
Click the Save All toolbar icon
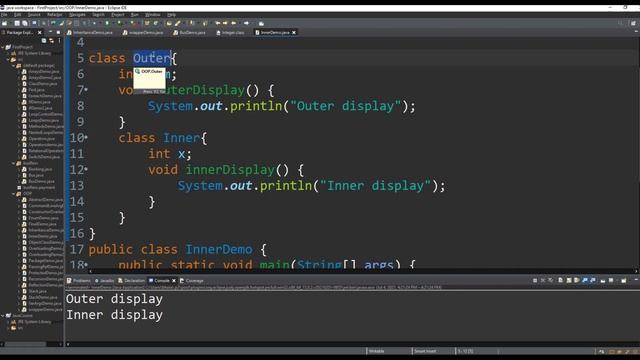click(25, 23)
